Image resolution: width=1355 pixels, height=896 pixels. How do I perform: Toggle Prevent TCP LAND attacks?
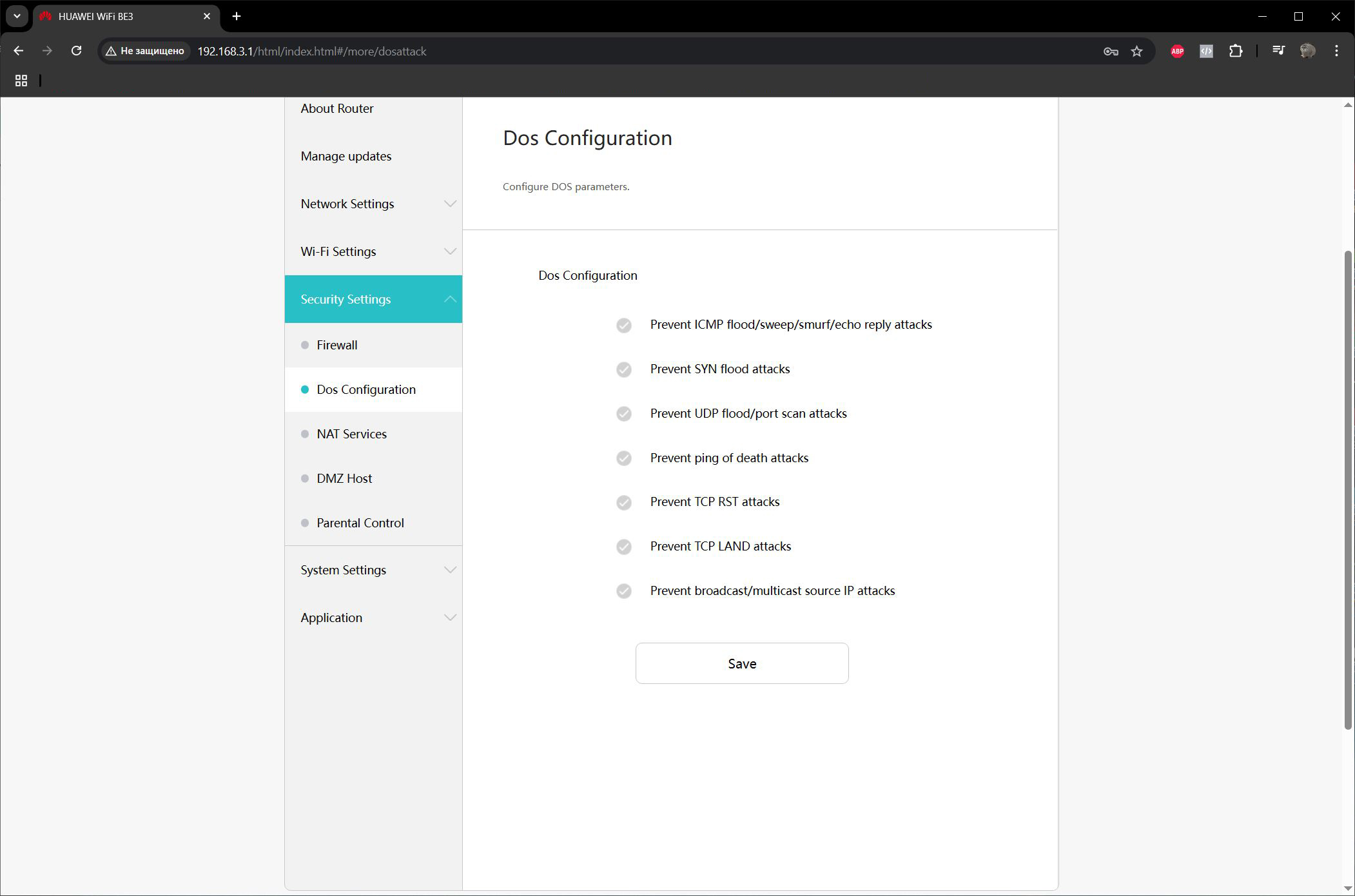[623, 547]
